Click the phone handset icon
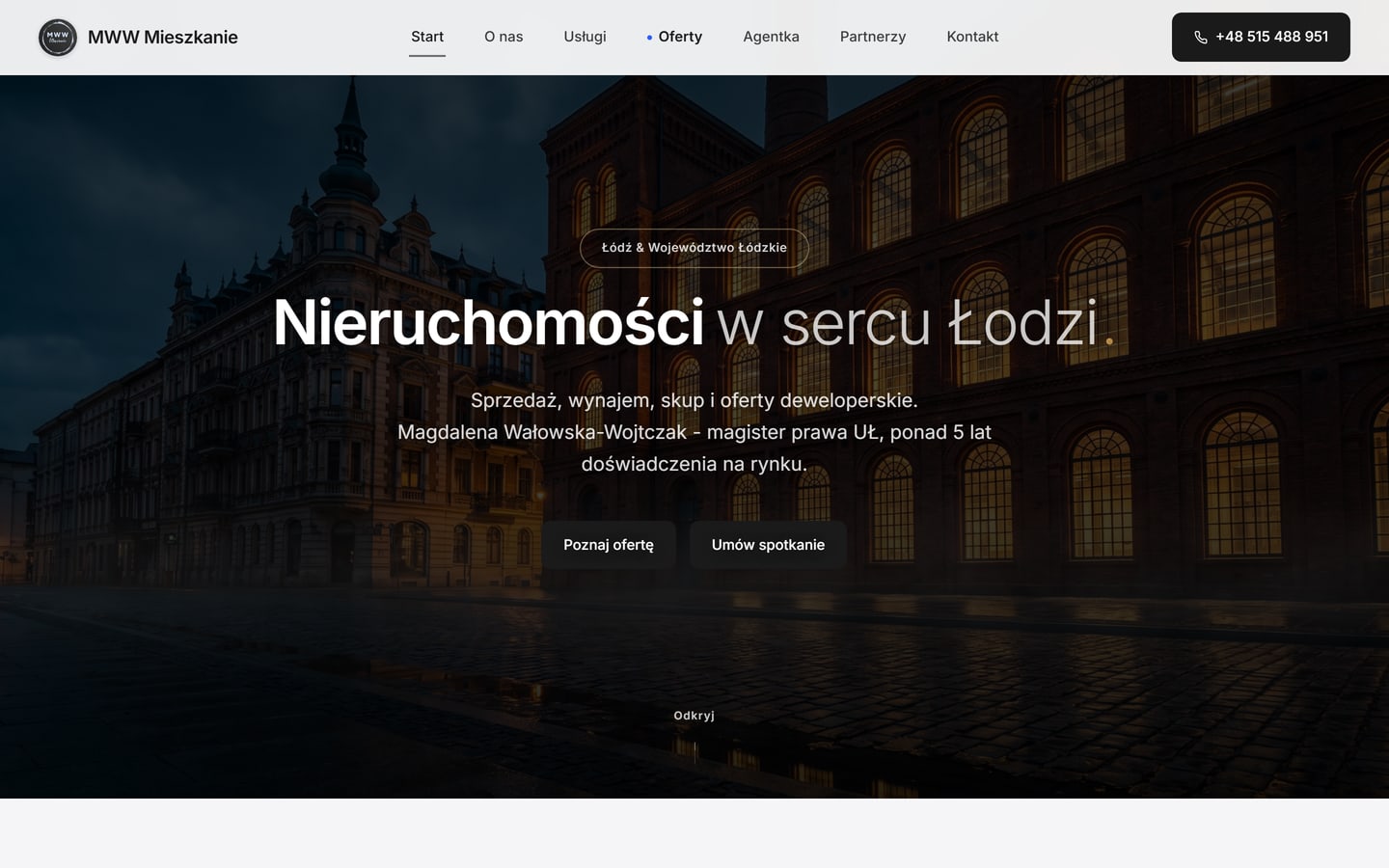 1200,38
